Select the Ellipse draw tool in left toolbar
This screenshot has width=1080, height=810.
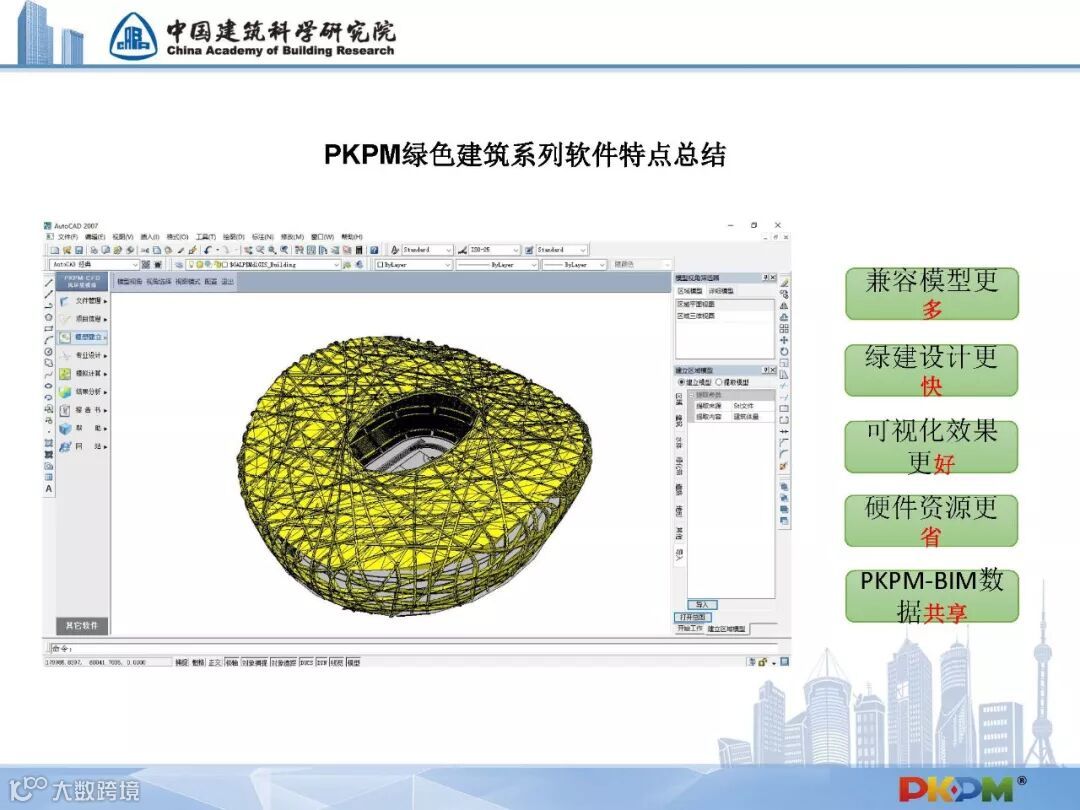click(48, 386)
